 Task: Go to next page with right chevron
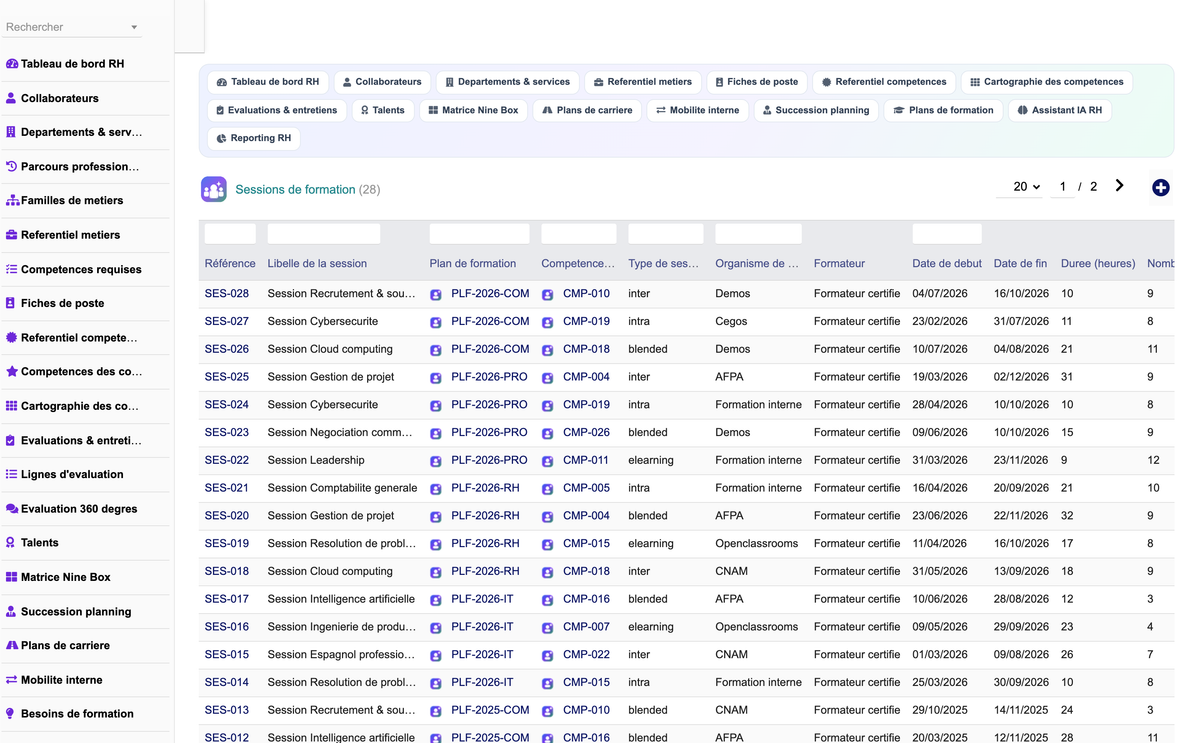(1119, 186)
